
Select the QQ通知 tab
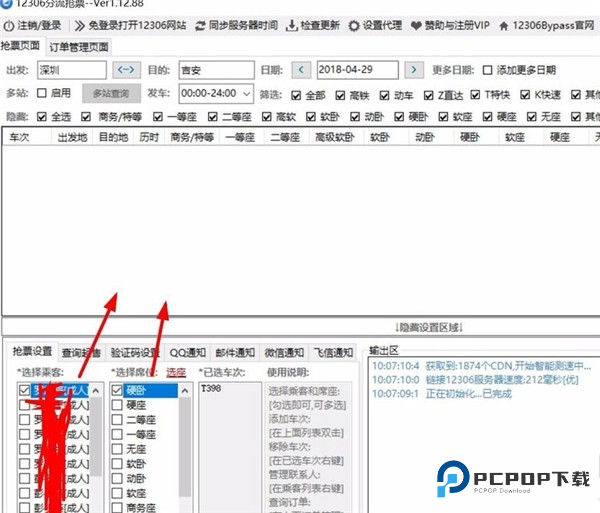pos(188,353)
